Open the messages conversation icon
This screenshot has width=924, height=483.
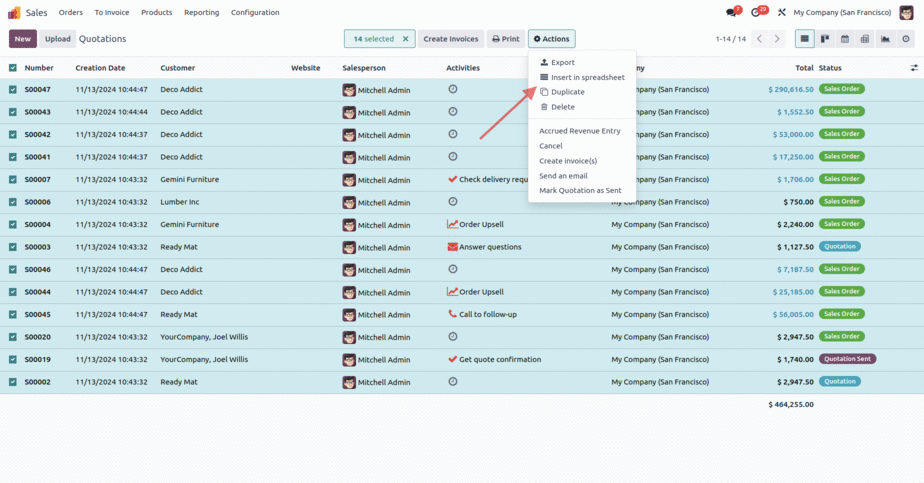point(732,13)
